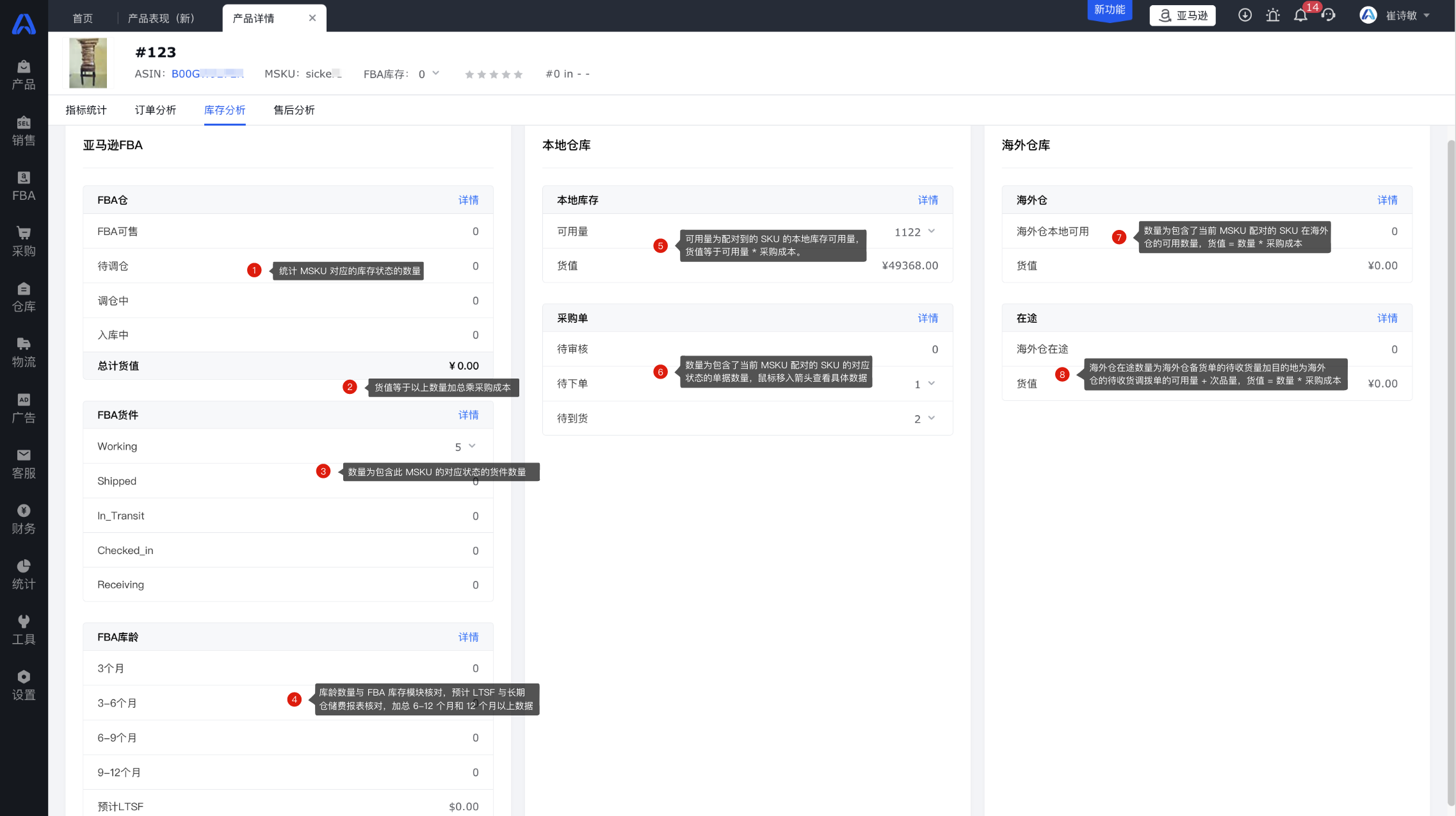Expand the 可用量 1122 chevron
Screen dimensions: 1456x816
tap(932, 231)
